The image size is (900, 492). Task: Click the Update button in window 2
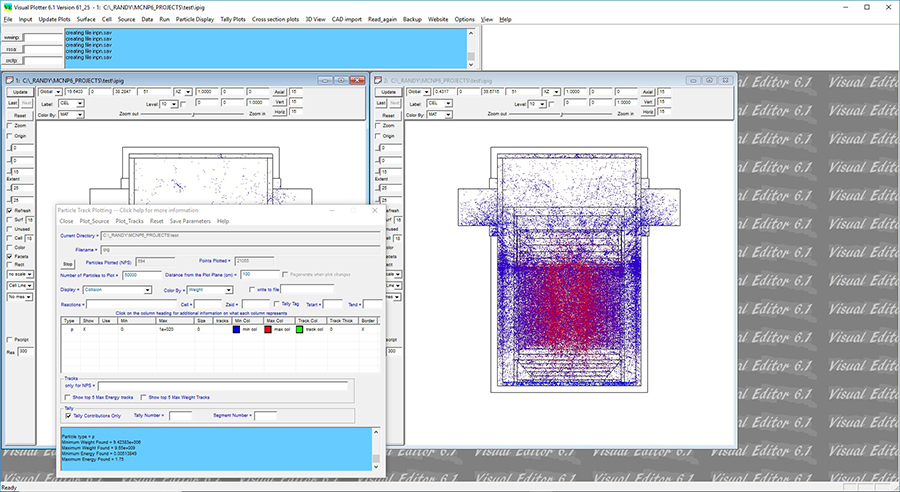tap(389, 92)
